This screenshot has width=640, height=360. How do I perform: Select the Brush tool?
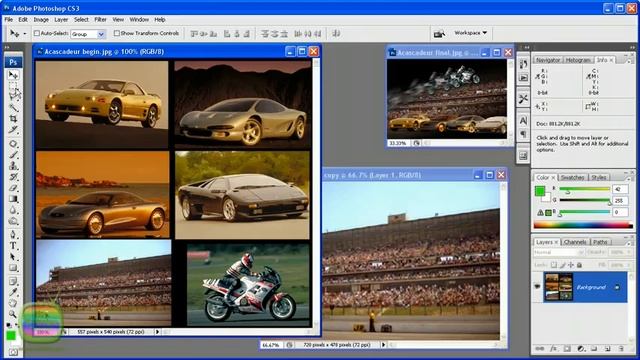[13, 155]
